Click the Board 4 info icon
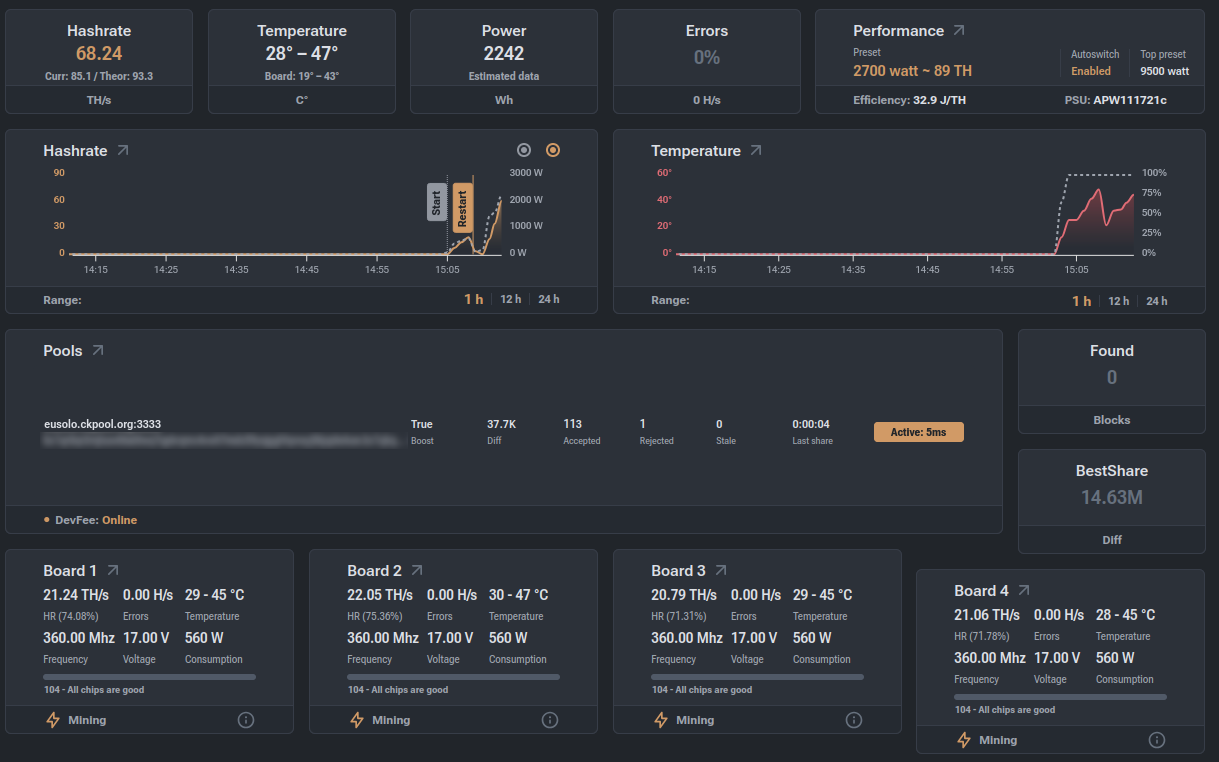 click(1157, 740)
